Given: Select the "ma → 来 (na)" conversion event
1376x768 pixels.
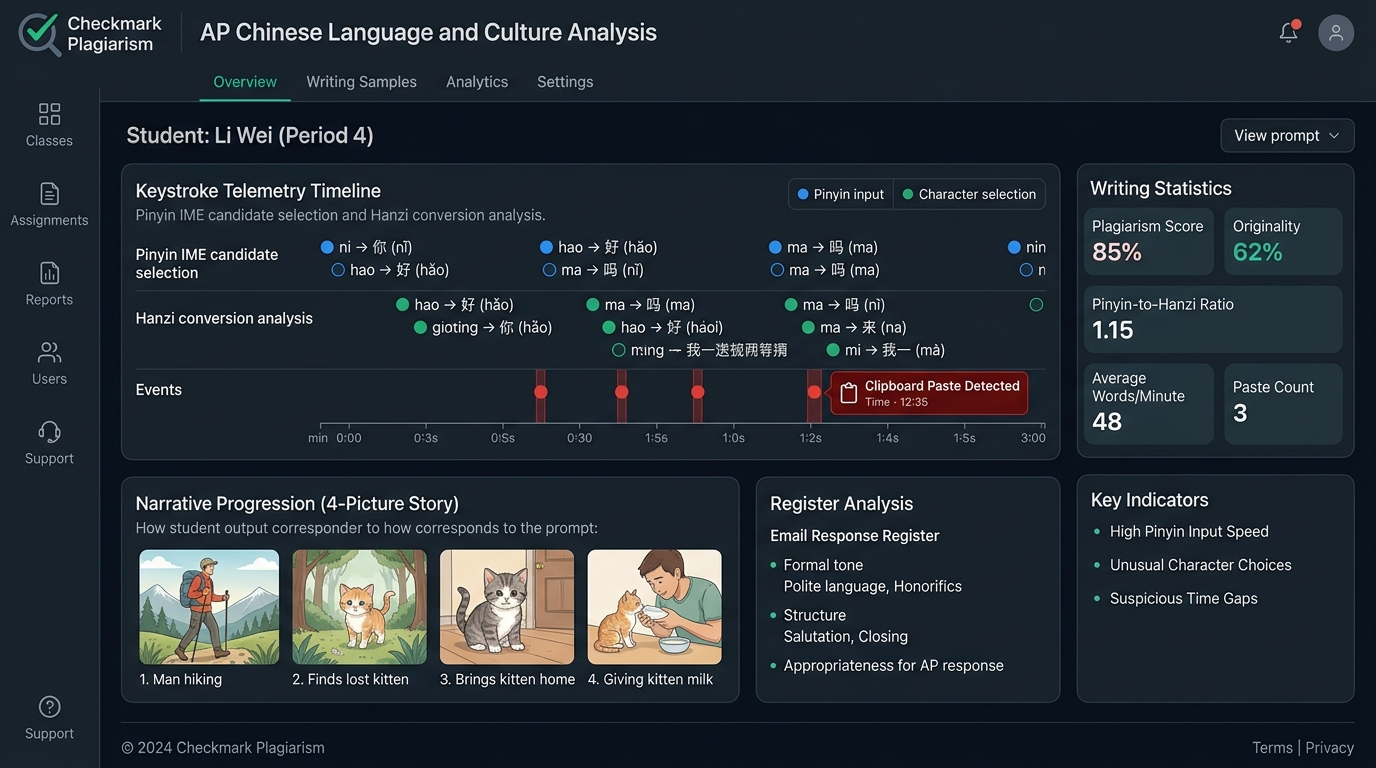Looking at the screenshot, I should (855, 327).
